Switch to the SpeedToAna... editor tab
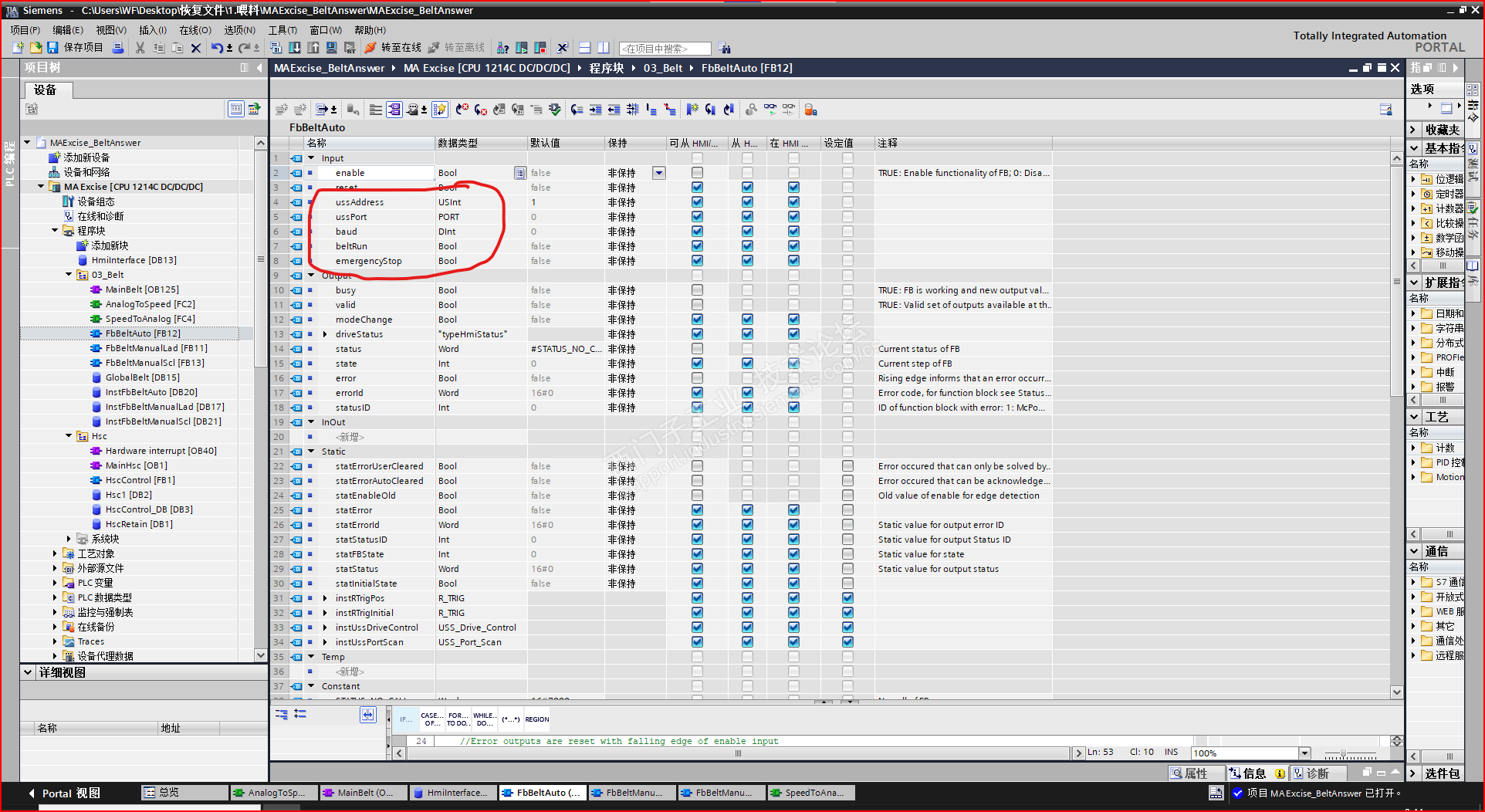 (810, 793)
